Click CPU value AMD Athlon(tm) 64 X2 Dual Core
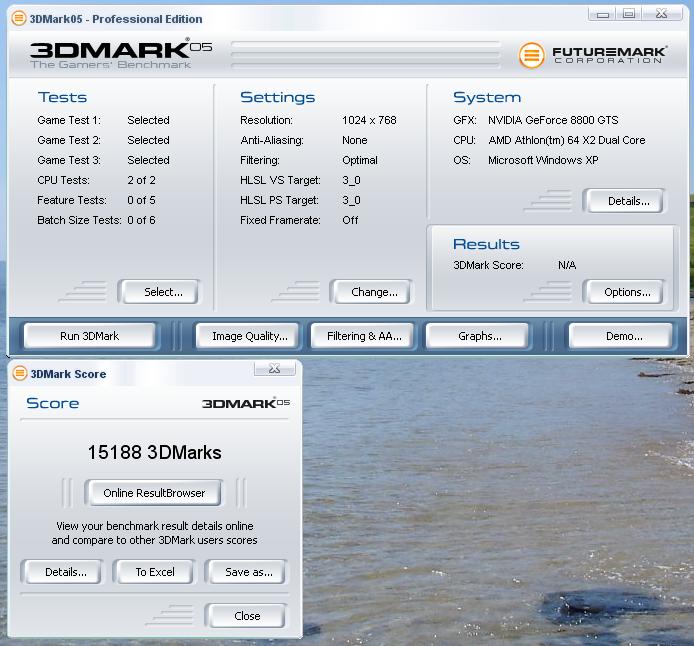Image resolution: width=694 pixels, height=646 pixels. pyautogui.click(x=567, y=140)
